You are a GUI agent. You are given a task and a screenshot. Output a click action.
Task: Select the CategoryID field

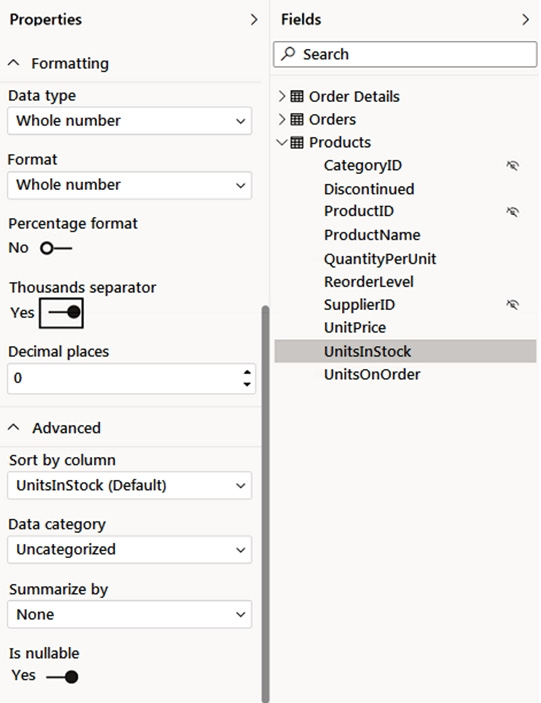(x=363, y=165)
